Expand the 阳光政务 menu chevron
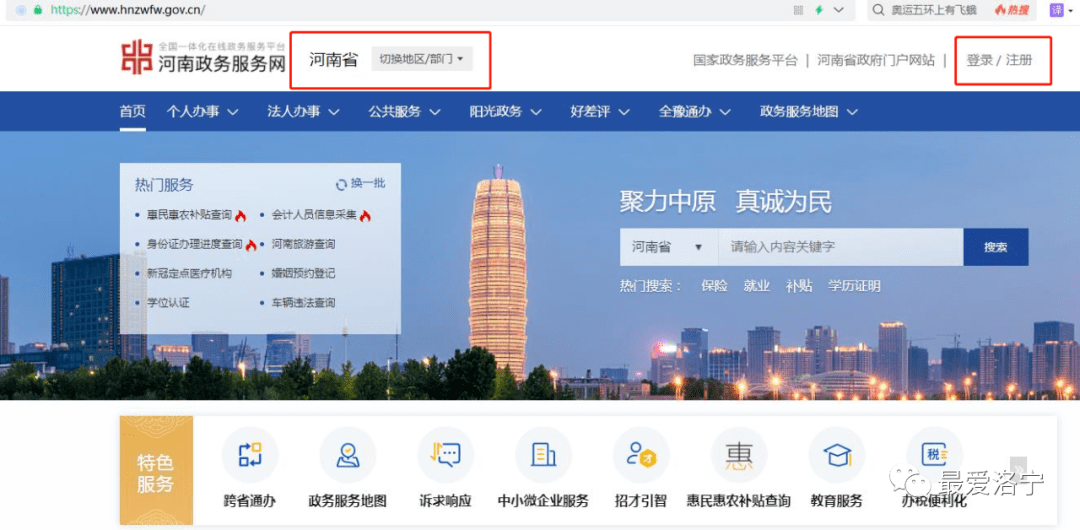The height and width of the screenshot is (530, 1080). click(x=535, y=112)
